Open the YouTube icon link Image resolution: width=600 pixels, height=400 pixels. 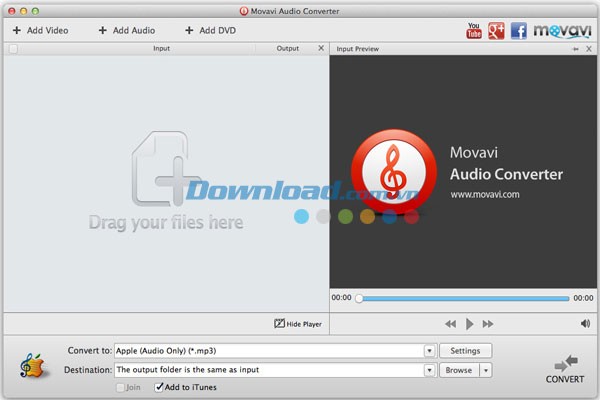point(474,30)
